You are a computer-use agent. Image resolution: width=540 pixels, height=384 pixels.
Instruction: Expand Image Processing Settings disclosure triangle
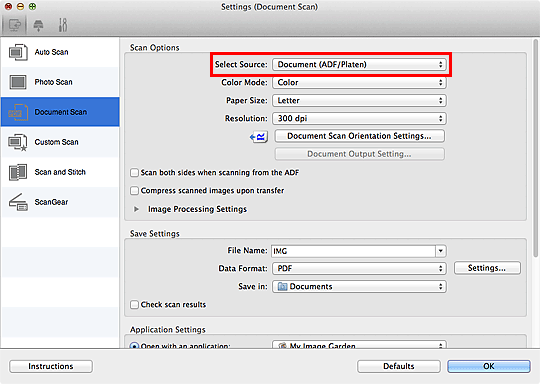point(136,209)
